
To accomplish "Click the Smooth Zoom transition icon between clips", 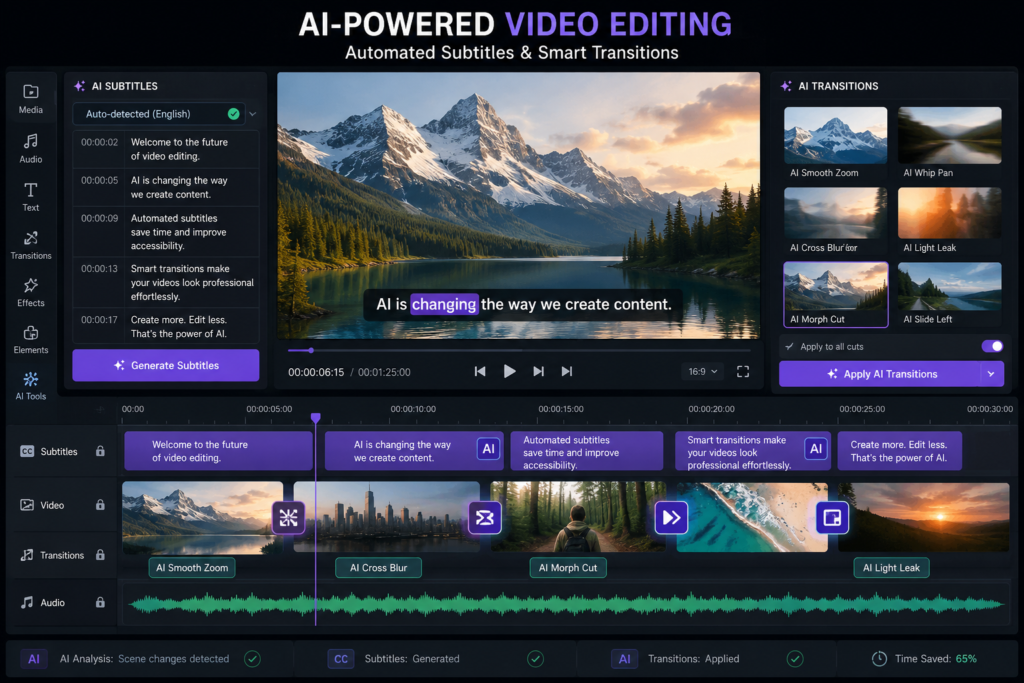I will click(x=289, y=518).
